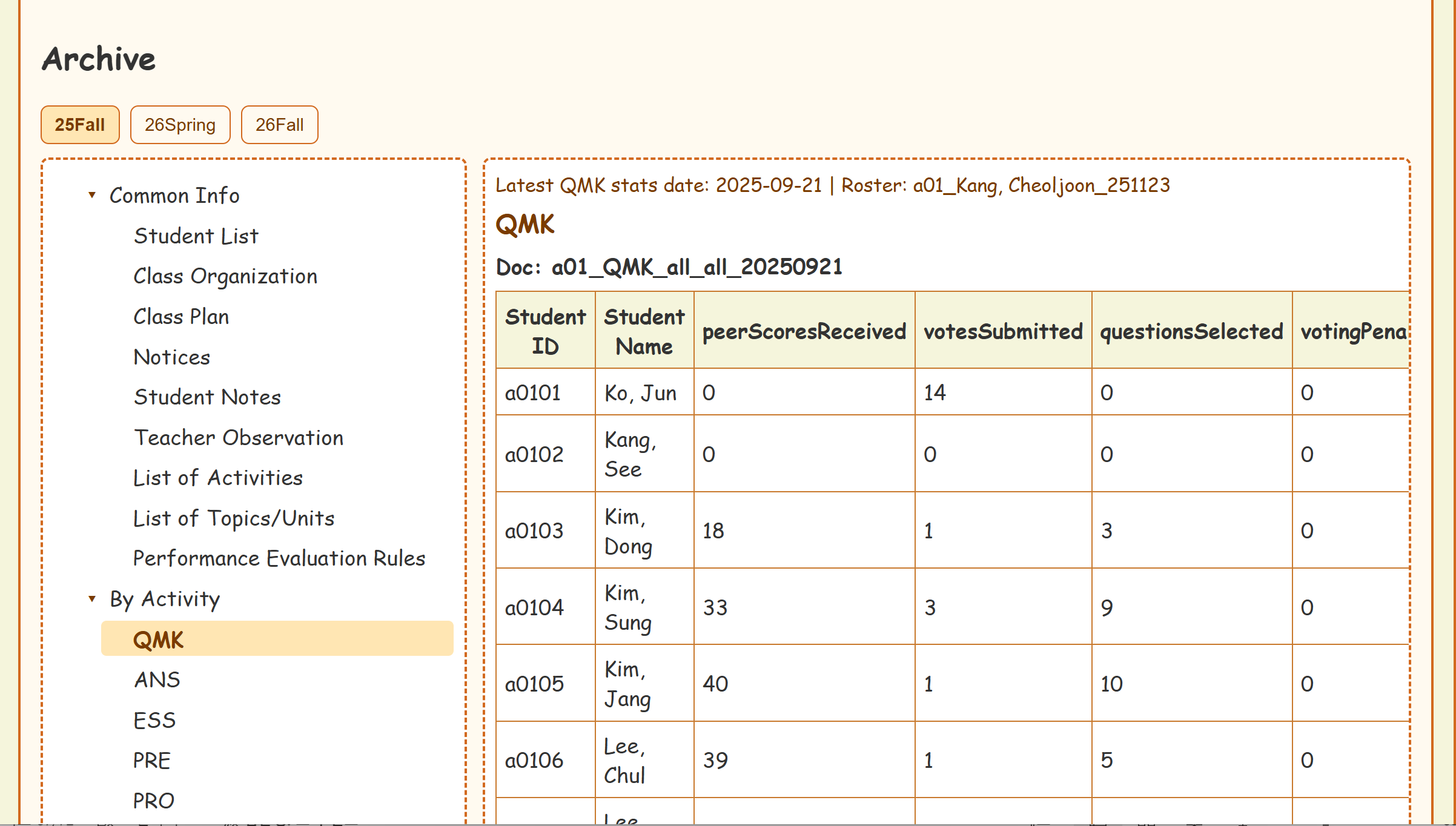Screen dimensions: 1456x826
Task: Go to Notices in Common Info
Action: tap(171, 357)
